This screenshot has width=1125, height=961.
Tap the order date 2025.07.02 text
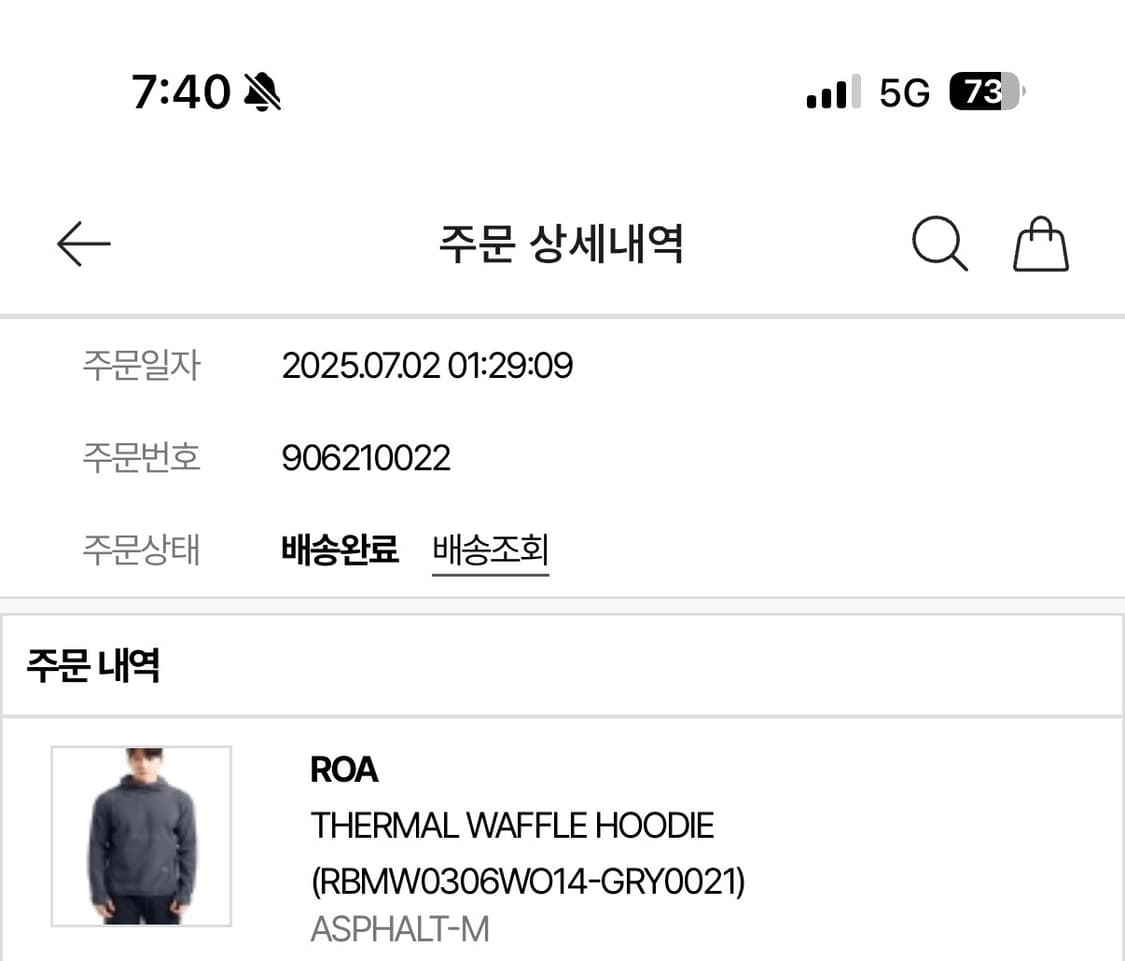pyautogui.click(x=427, y=365)
